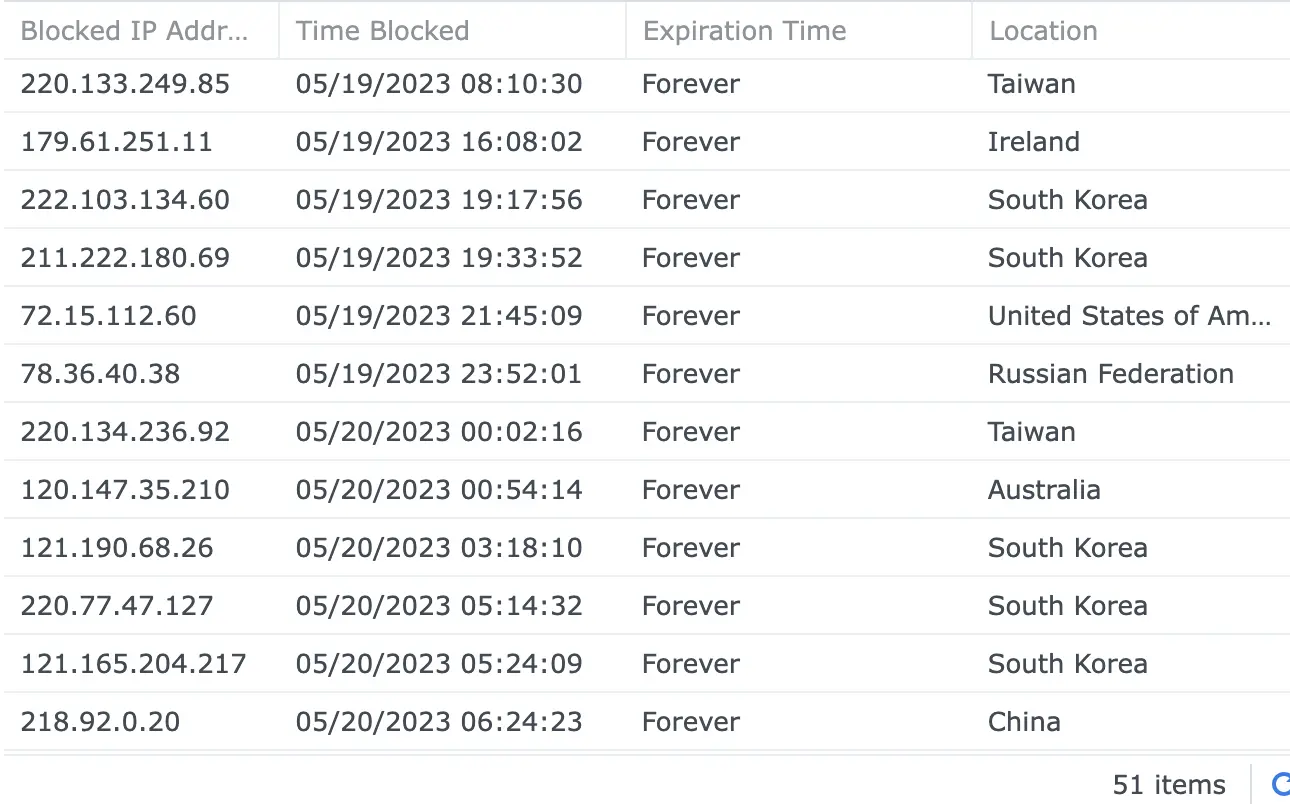Click Forever expiration for 78.36.40.38

(691, 374)
